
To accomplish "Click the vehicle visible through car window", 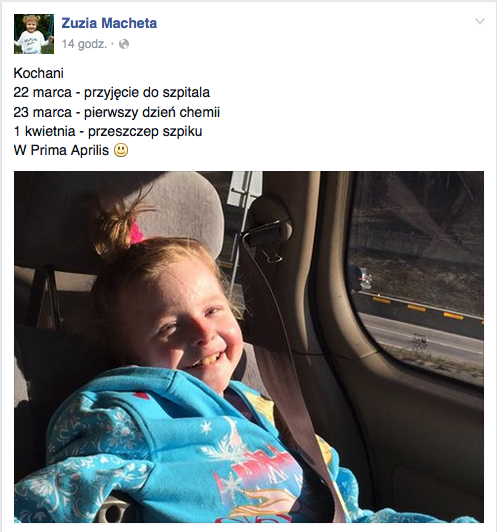I will [361, 279].
